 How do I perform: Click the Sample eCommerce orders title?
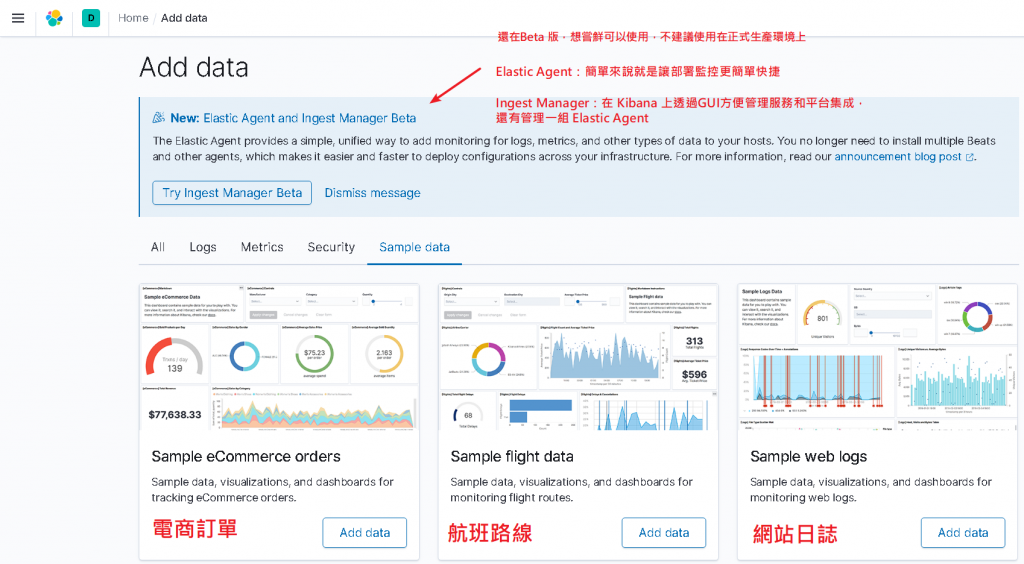[246, 456]
